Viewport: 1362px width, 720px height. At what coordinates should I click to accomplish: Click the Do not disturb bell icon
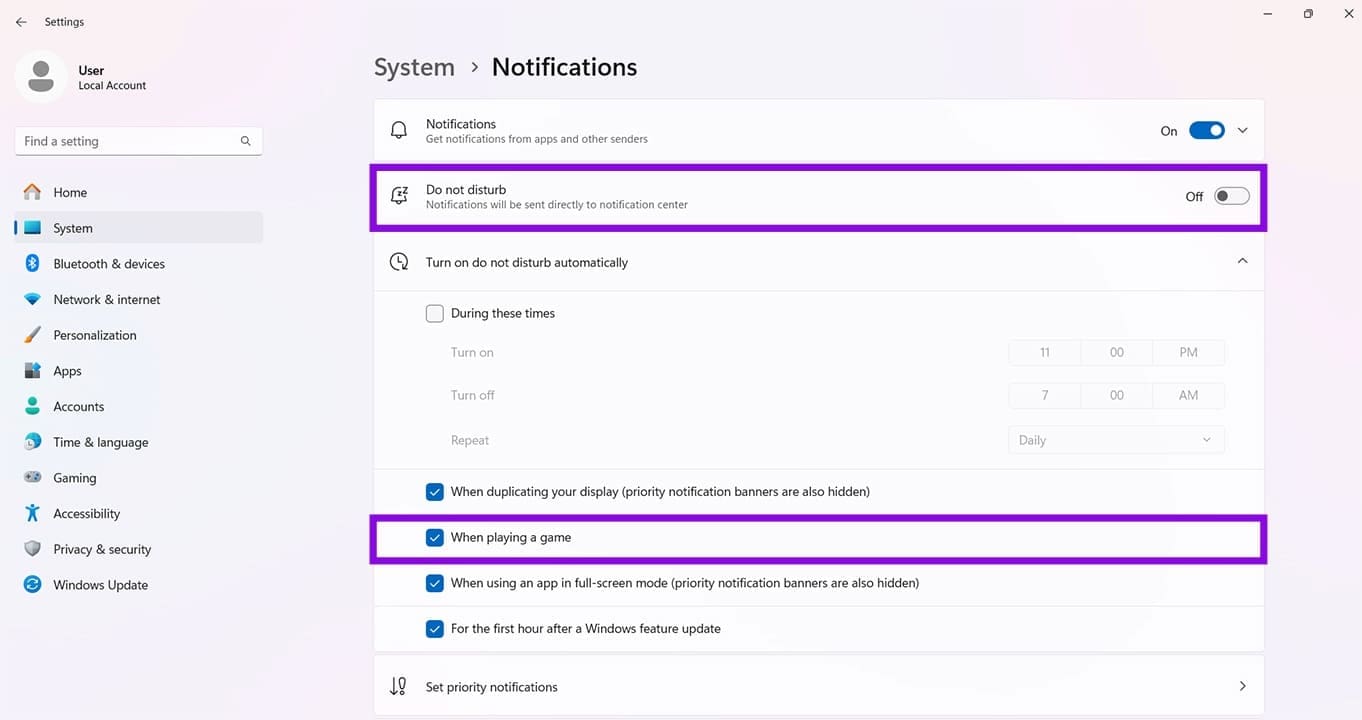399,196
